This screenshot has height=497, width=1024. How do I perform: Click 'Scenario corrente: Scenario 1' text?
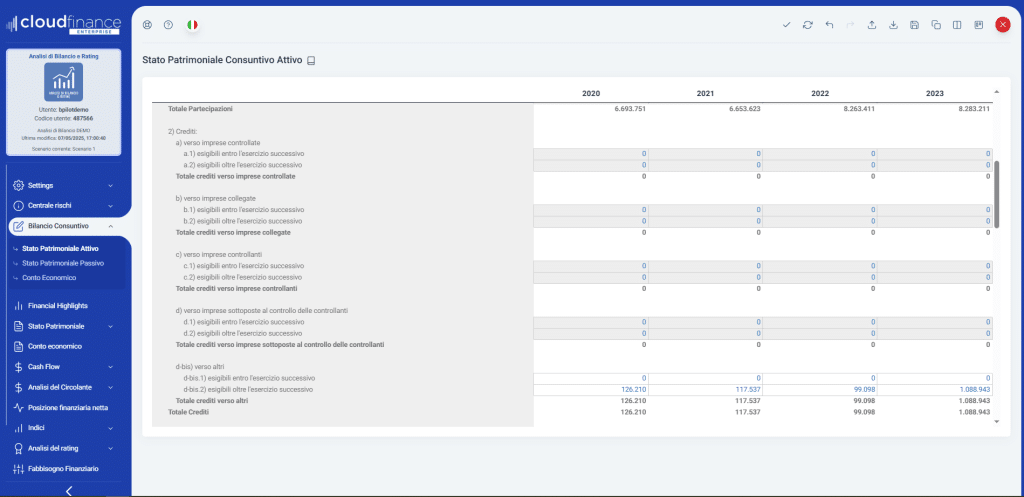click(63, 149)
